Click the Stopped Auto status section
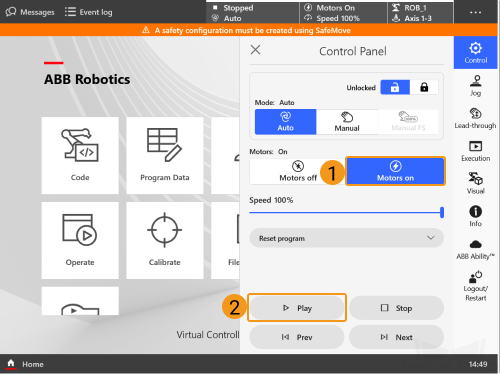This screenshot has width=500, height=374. click(253, 13)
